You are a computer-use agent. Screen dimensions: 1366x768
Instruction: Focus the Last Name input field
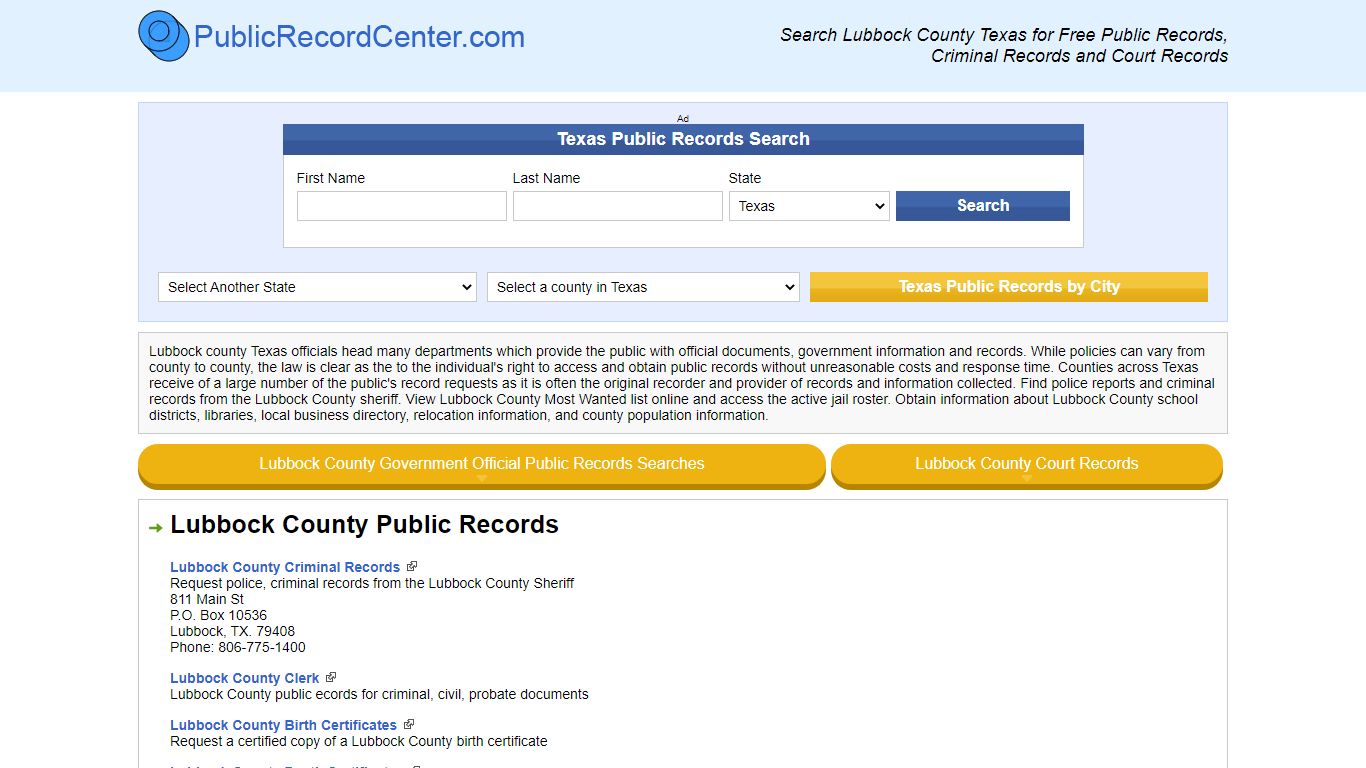618,206
